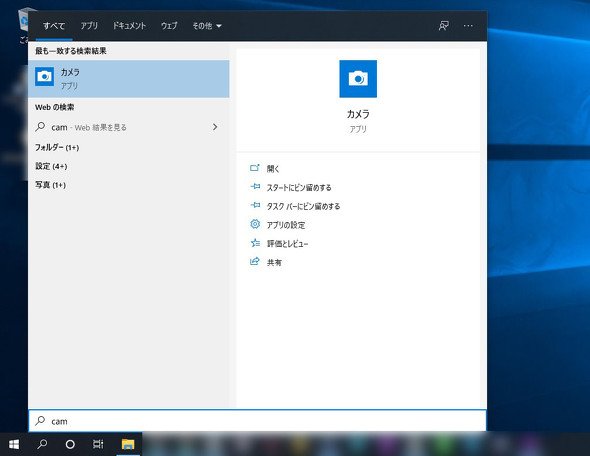
Task: Select タスク バーにピン留めする option
Action: 303,206
